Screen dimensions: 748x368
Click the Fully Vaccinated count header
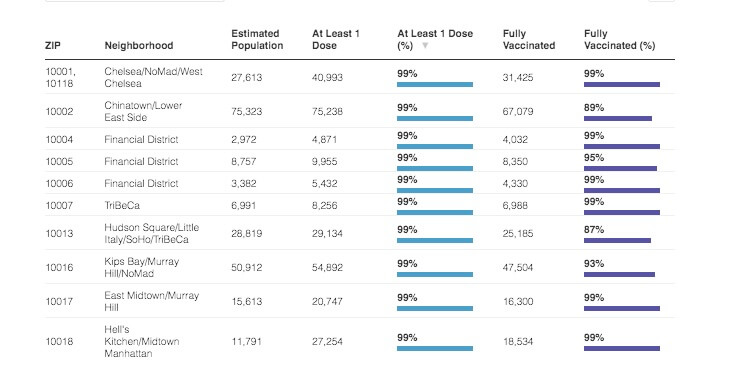tap(529, 40)
